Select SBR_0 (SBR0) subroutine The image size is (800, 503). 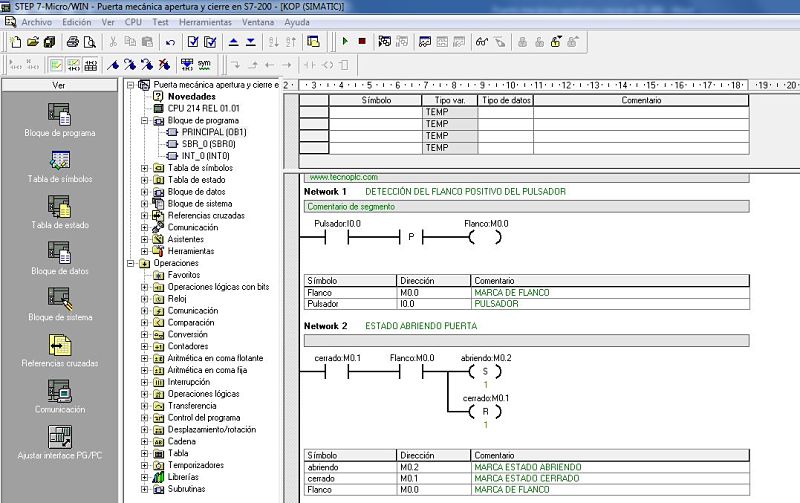pyautogui.click(x=209, y=144)
